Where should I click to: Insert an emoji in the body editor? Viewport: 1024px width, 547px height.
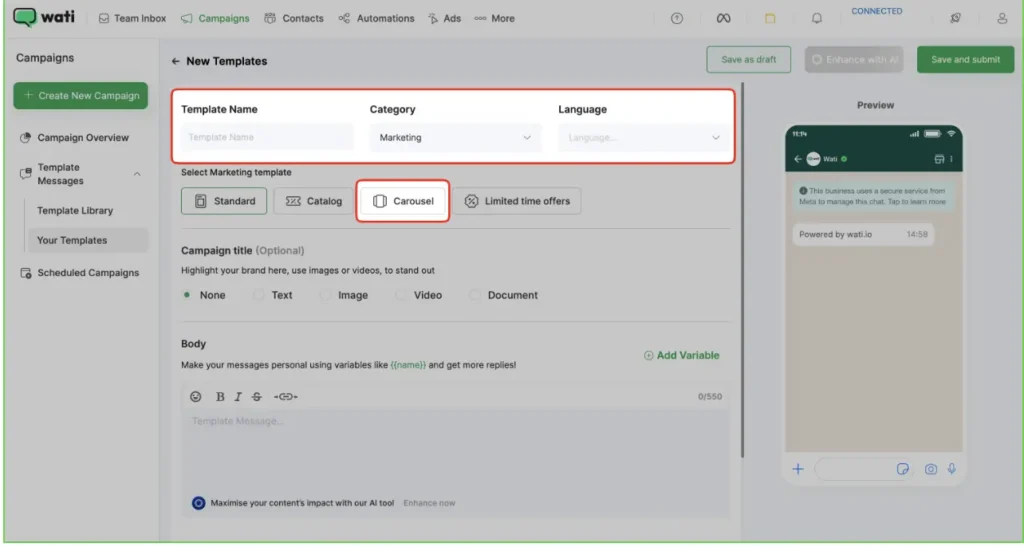tap(196, 397)
